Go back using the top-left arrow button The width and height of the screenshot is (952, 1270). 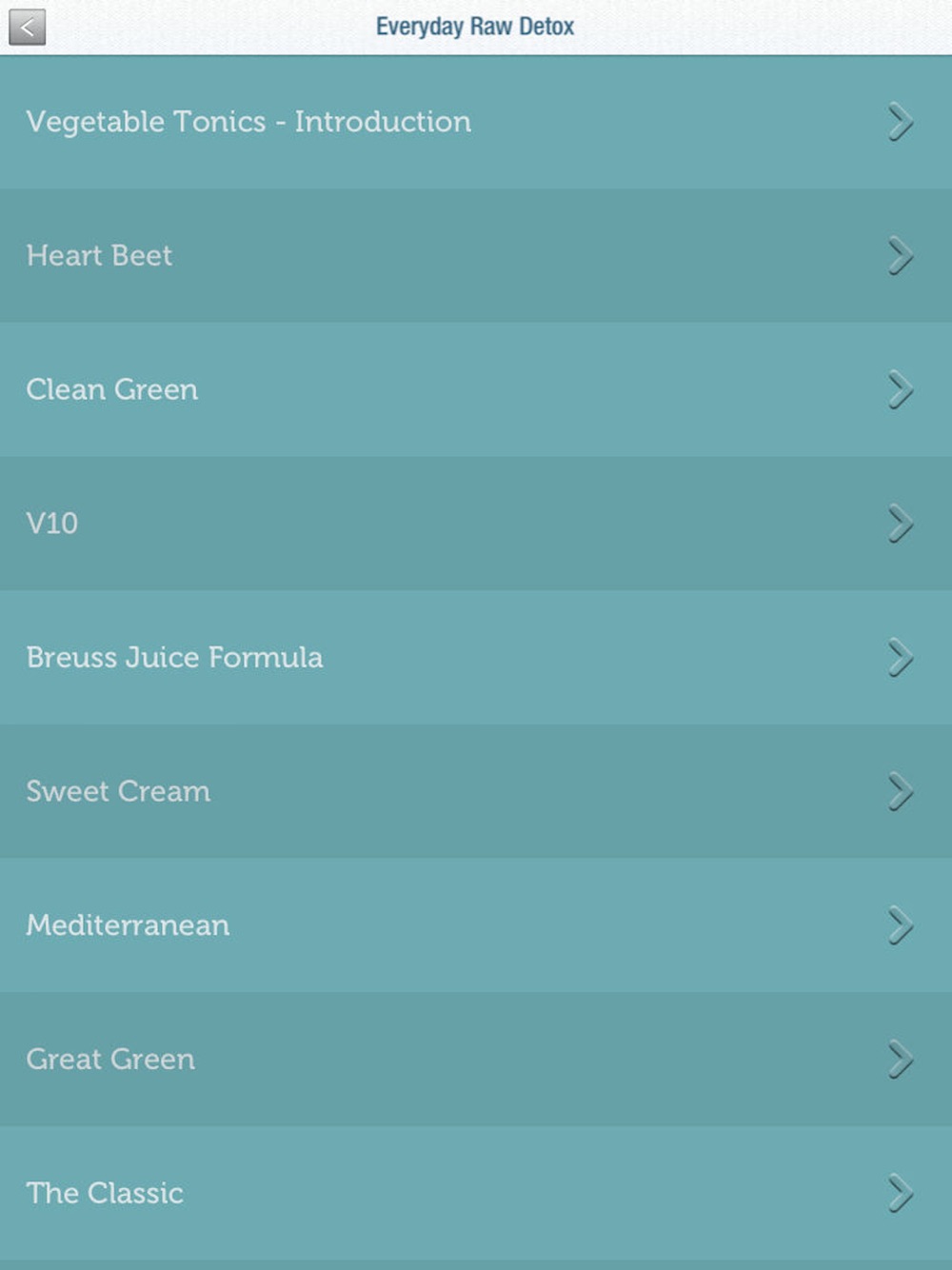(28, 27)
